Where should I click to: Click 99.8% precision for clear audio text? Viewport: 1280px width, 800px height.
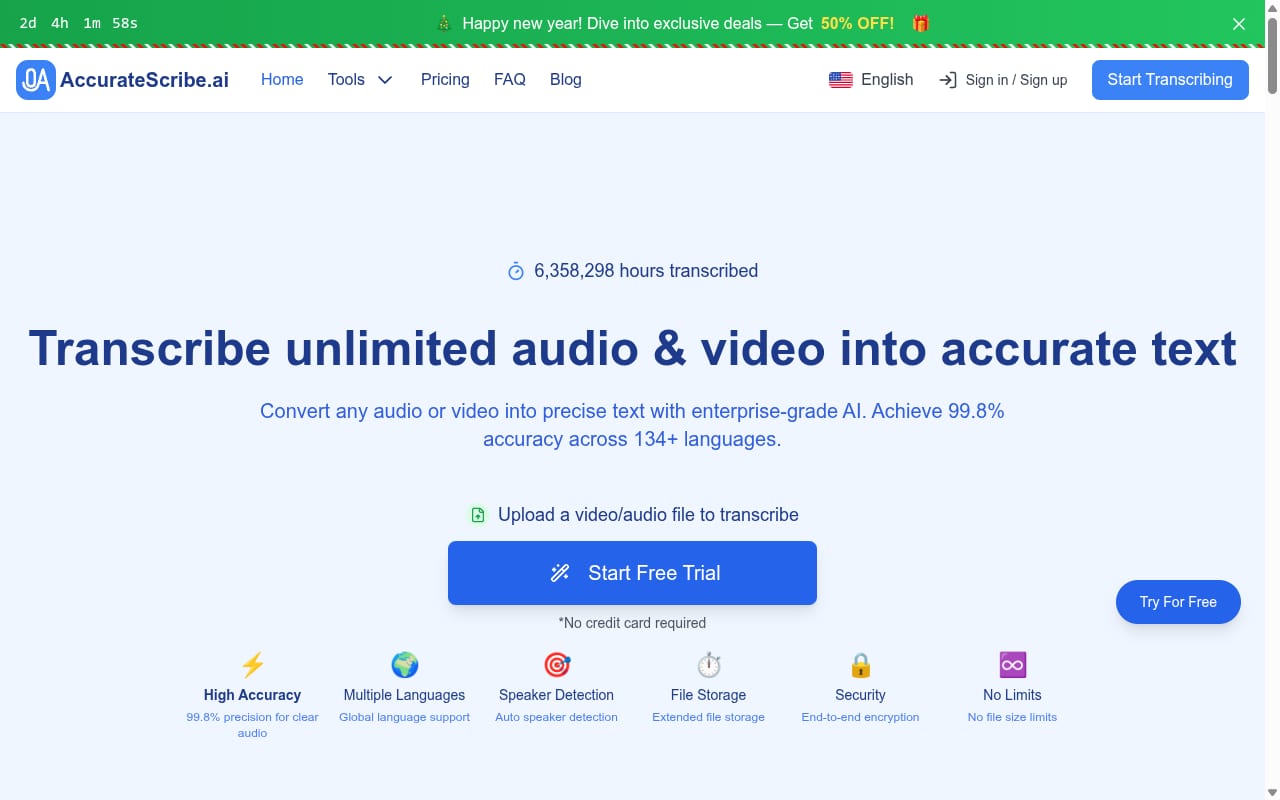point(252,725)
